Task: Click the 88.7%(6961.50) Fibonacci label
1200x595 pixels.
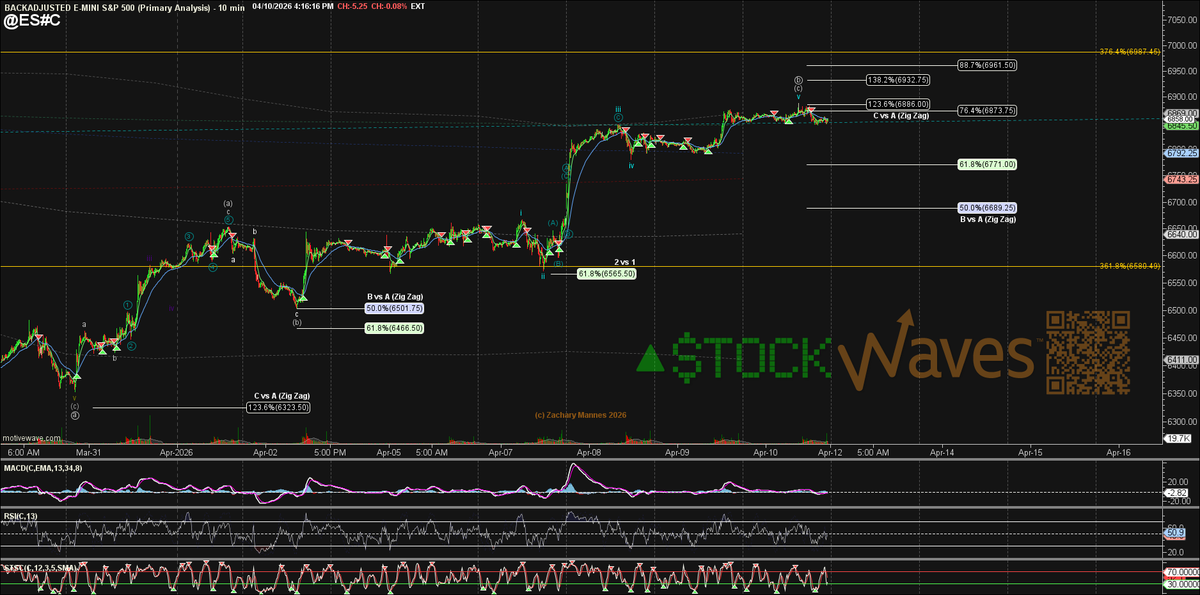Action: (x=986, y=65)
